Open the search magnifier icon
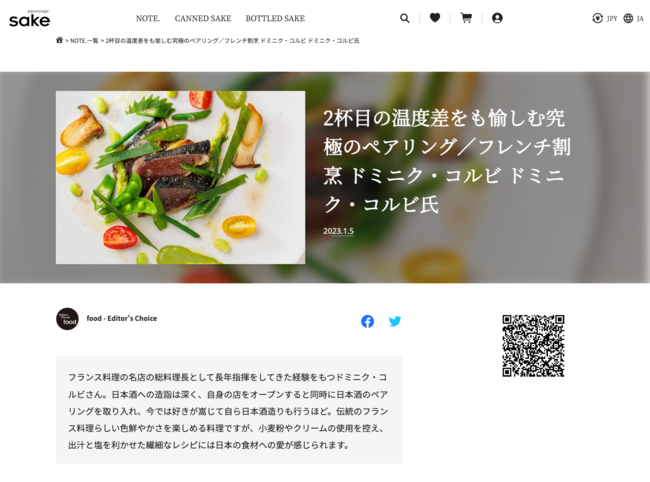The width and height of the screenshot is (650, 482). pyautogui.click(x=405, y=18)
